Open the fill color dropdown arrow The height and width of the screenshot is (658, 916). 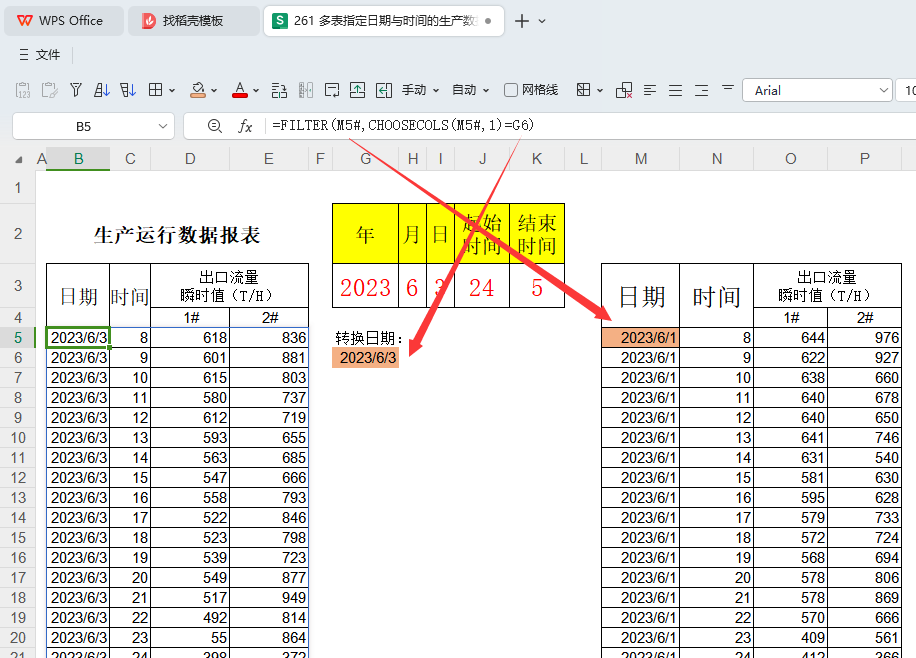214,91
